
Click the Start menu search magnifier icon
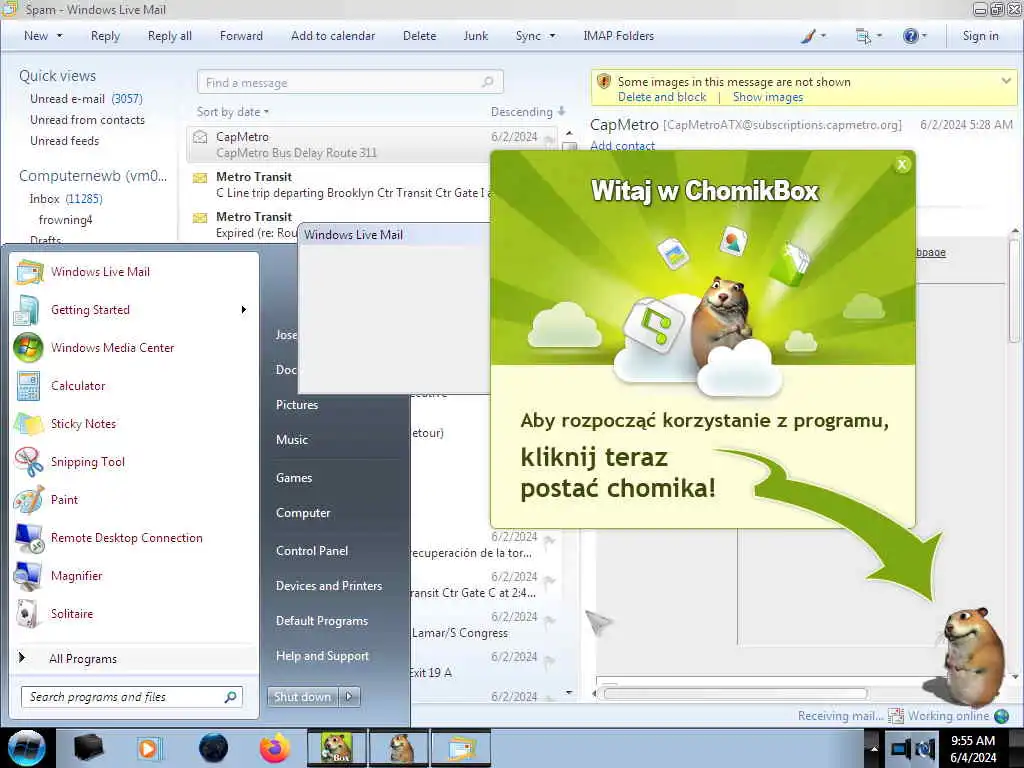point(231,697)
